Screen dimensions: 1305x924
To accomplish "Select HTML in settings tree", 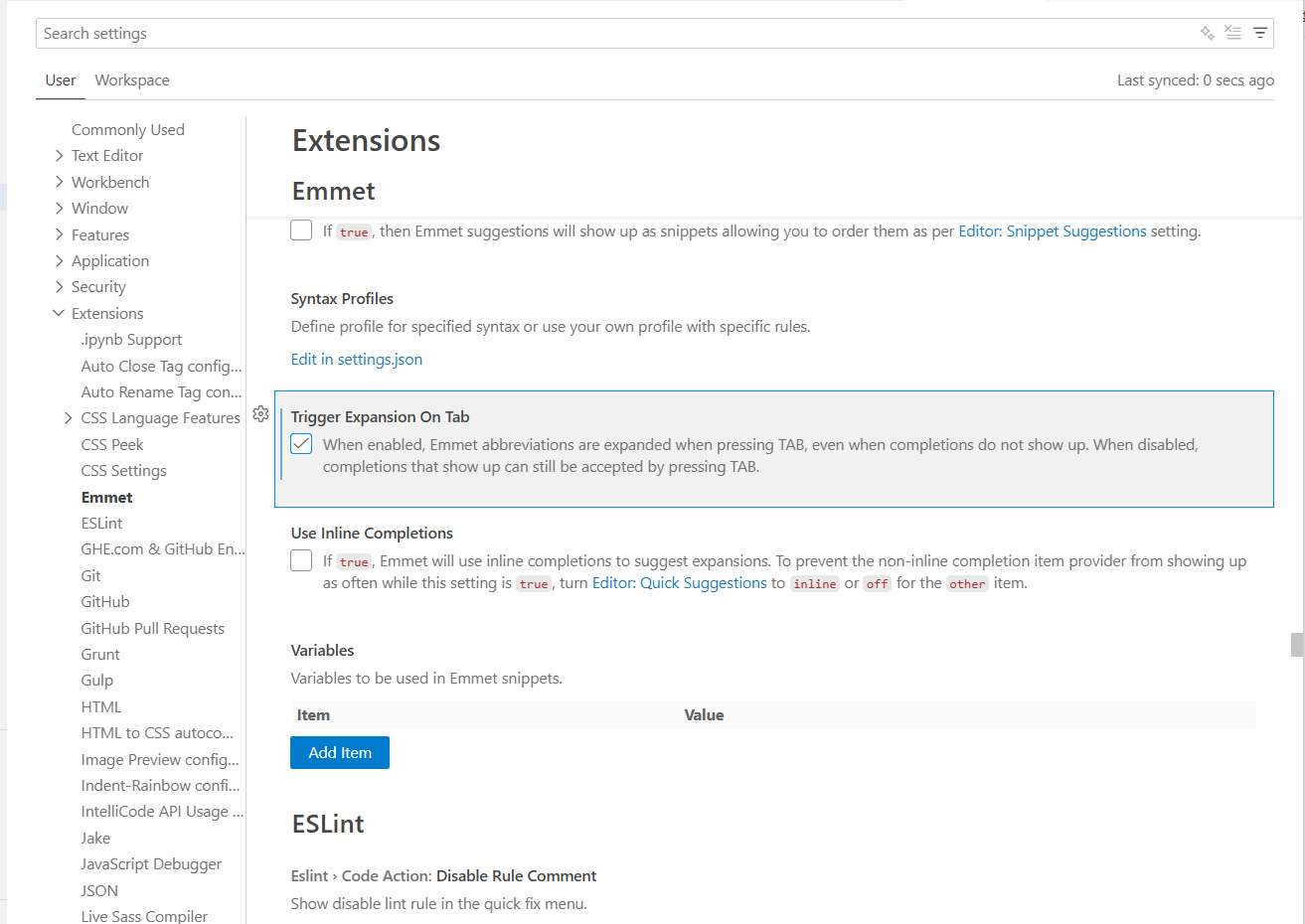I will coord(100,706).
